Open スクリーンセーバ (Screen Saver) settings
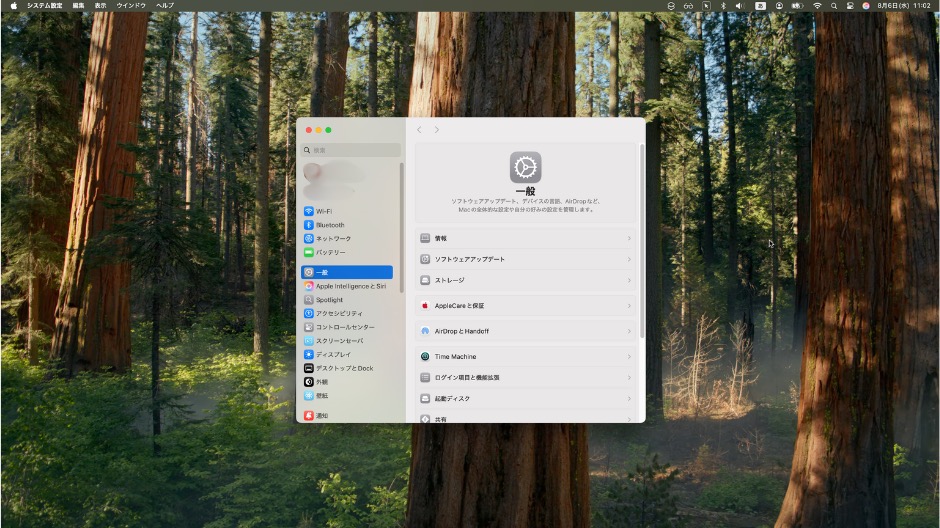 tap(347, 340)
